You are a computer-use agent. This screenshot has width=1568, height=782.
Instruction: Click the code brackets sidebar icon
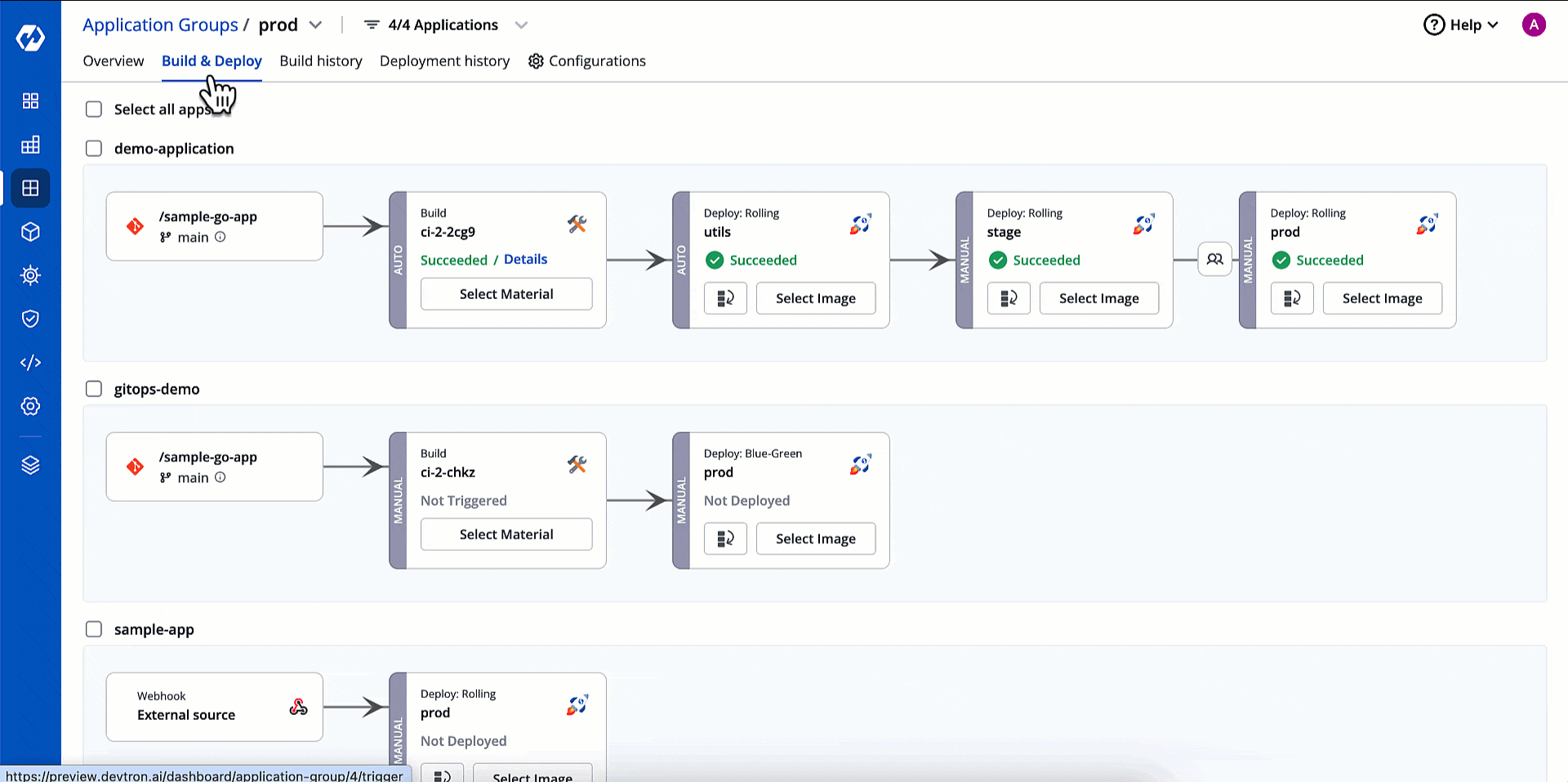[x=30, y=362]
